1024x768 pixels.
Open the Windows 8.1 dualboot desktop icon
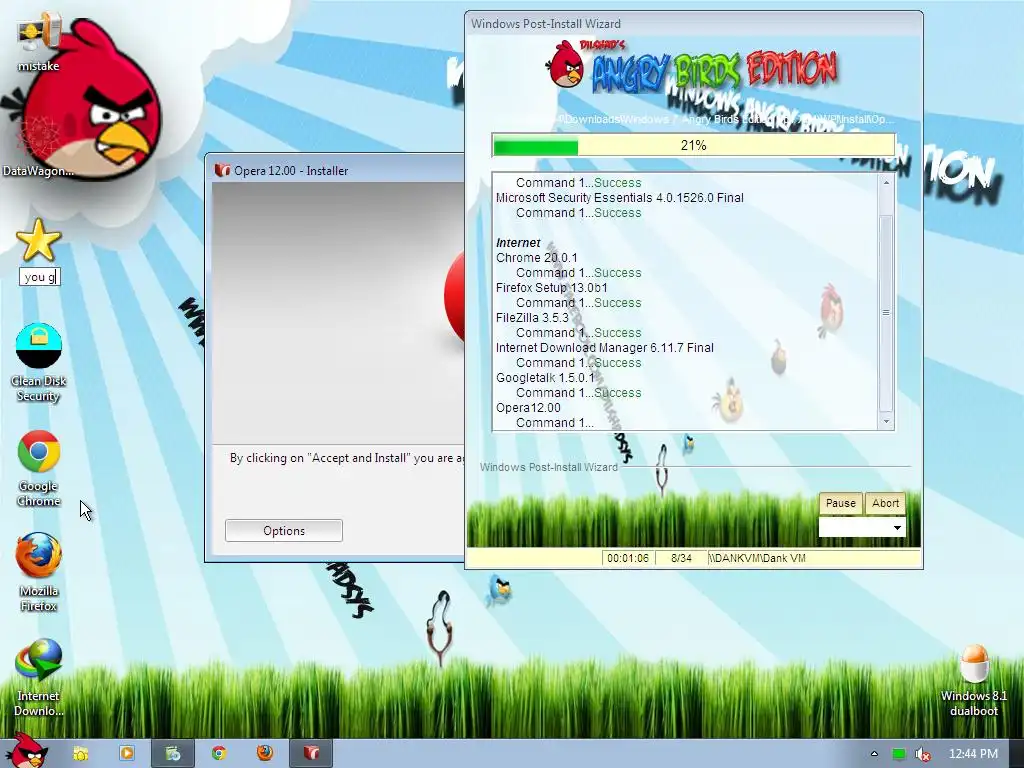974,680
